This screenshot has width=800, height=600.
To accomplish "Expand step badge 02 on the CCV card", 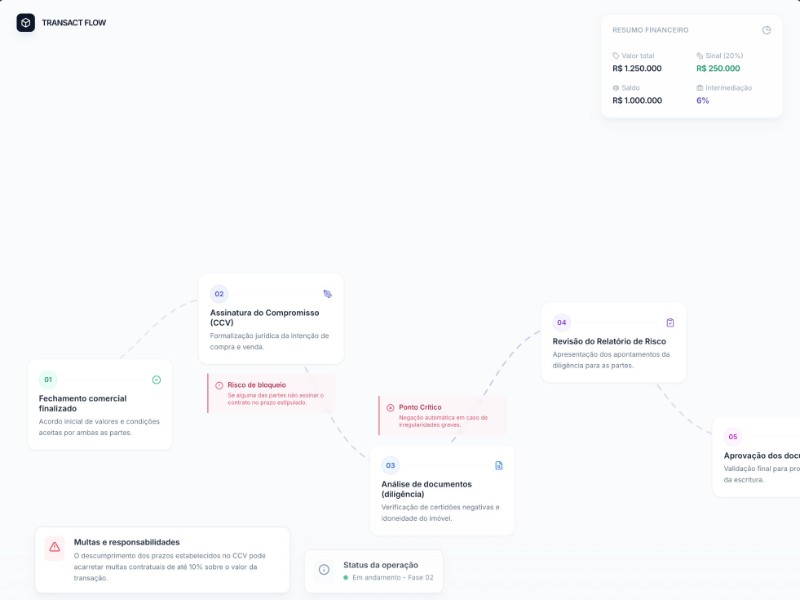I will pyautogui.click(x=219, y=293).
